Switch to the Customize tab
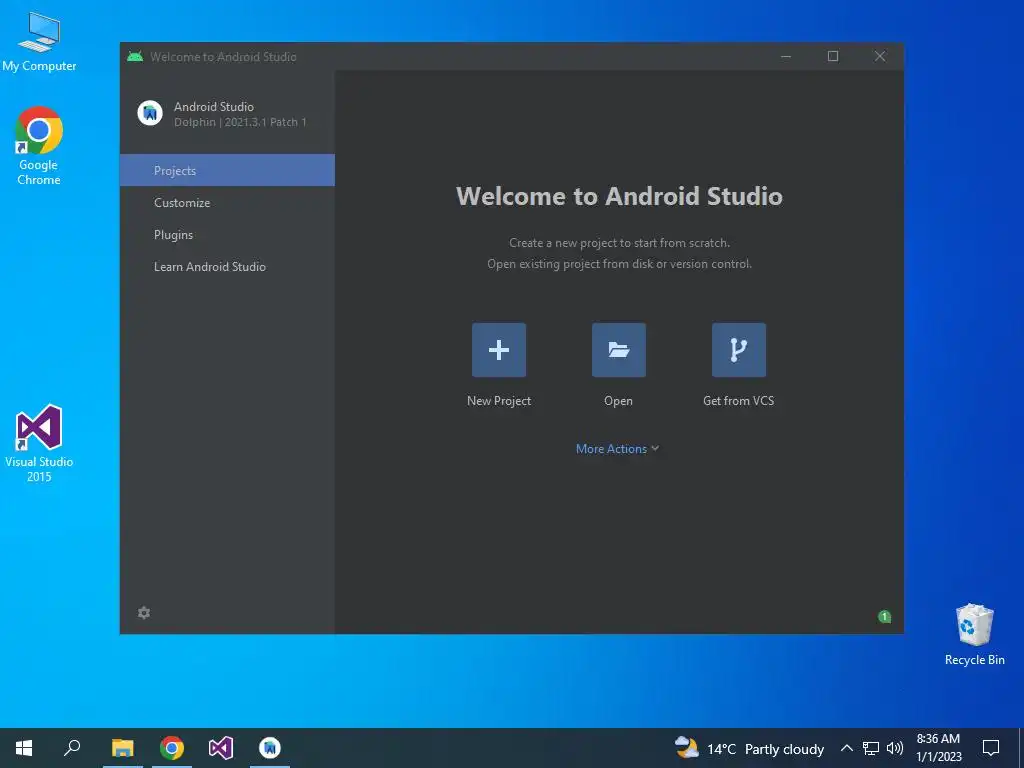Screen dimensions: 1024x768 click(227, 202)
